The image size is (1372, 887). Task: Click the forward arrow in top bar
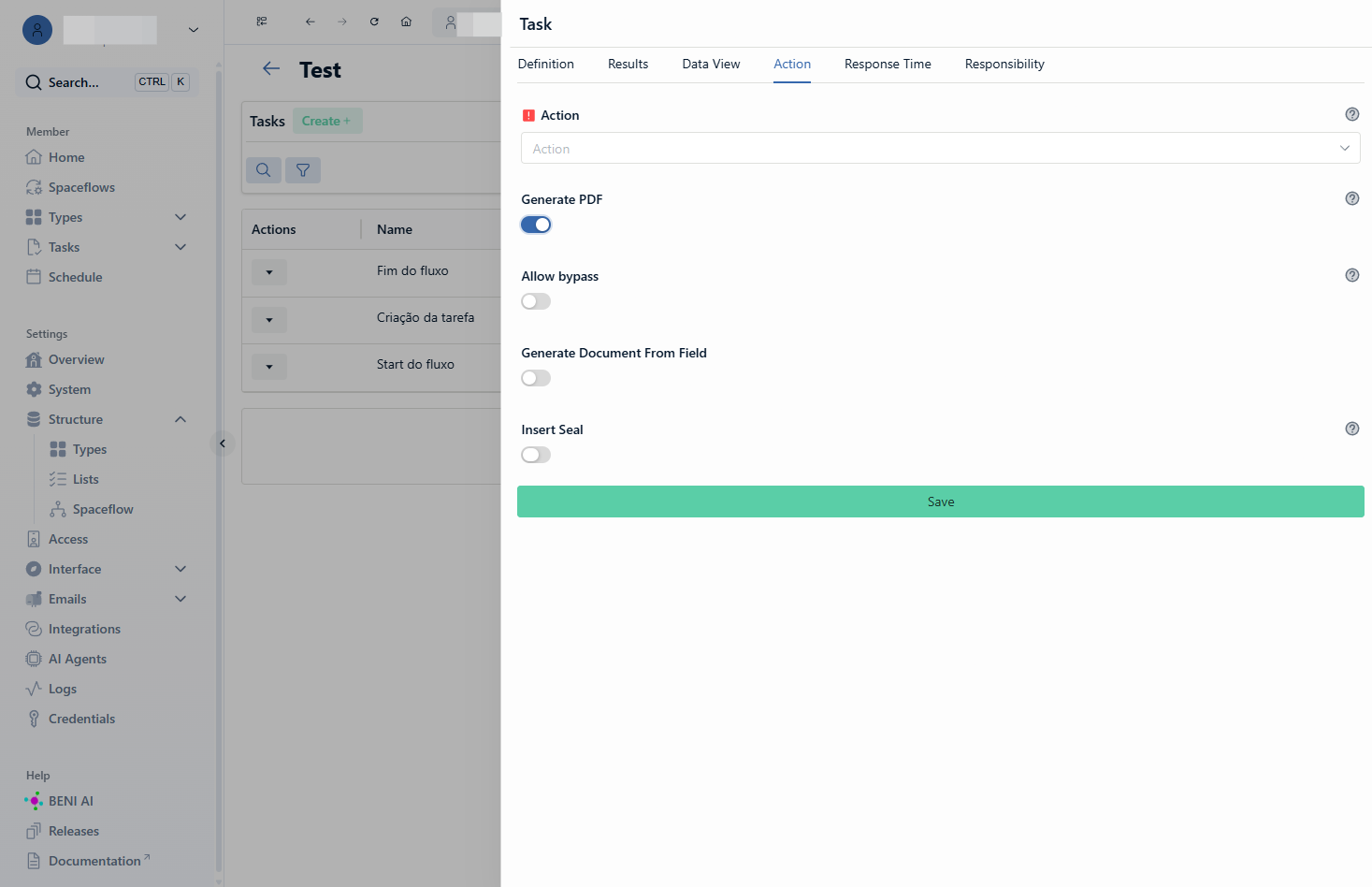pos(342,22)
